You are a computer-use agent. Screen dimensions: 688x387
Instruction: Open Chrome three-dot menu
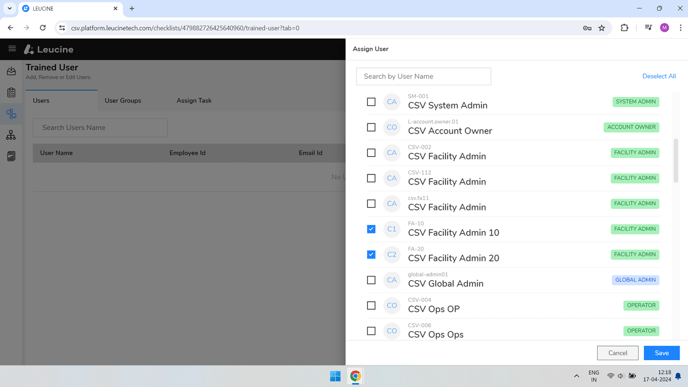point(680,28)
